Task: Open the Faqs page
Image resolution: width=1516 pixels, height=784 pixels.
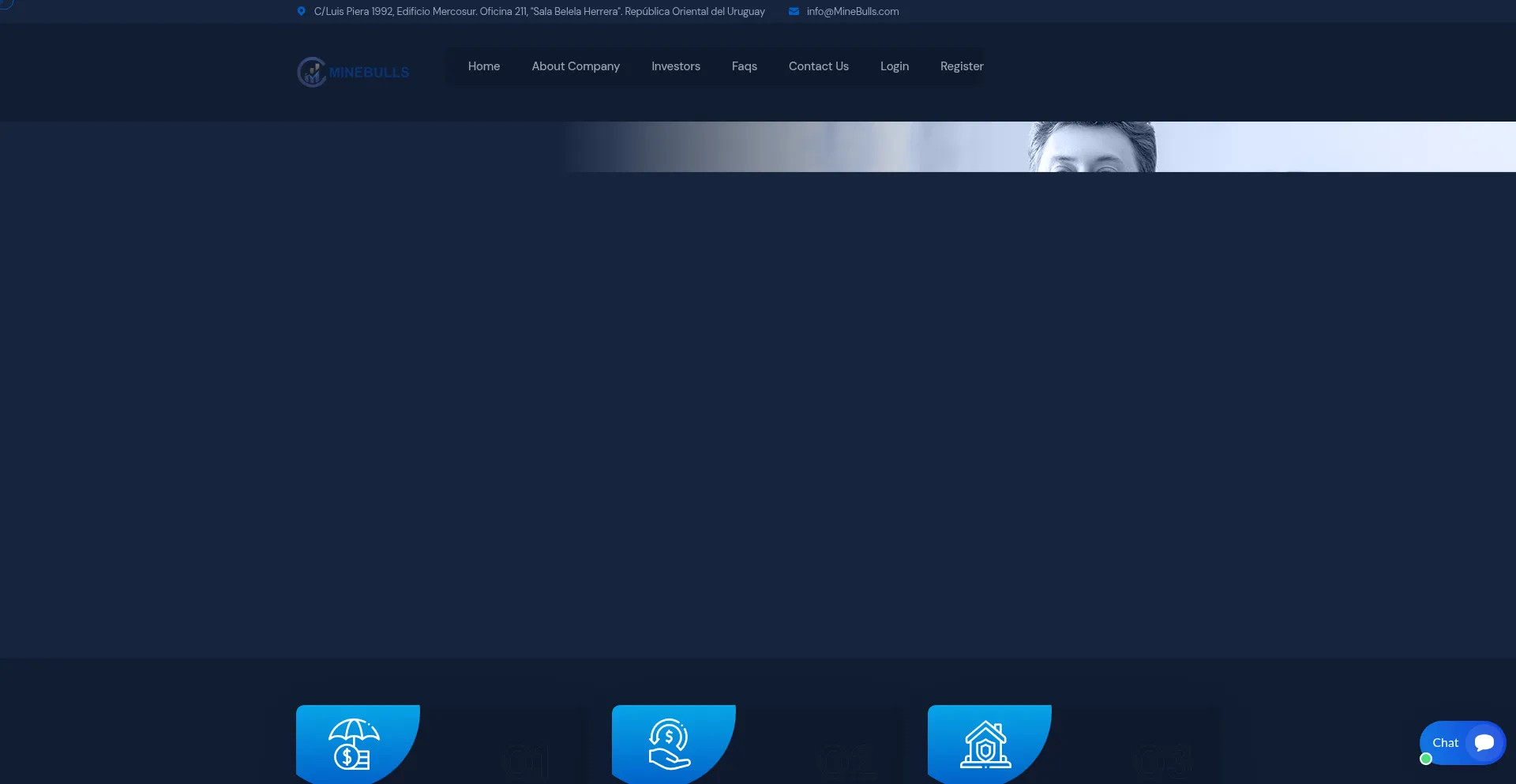Action: click(x=744, y=66)
